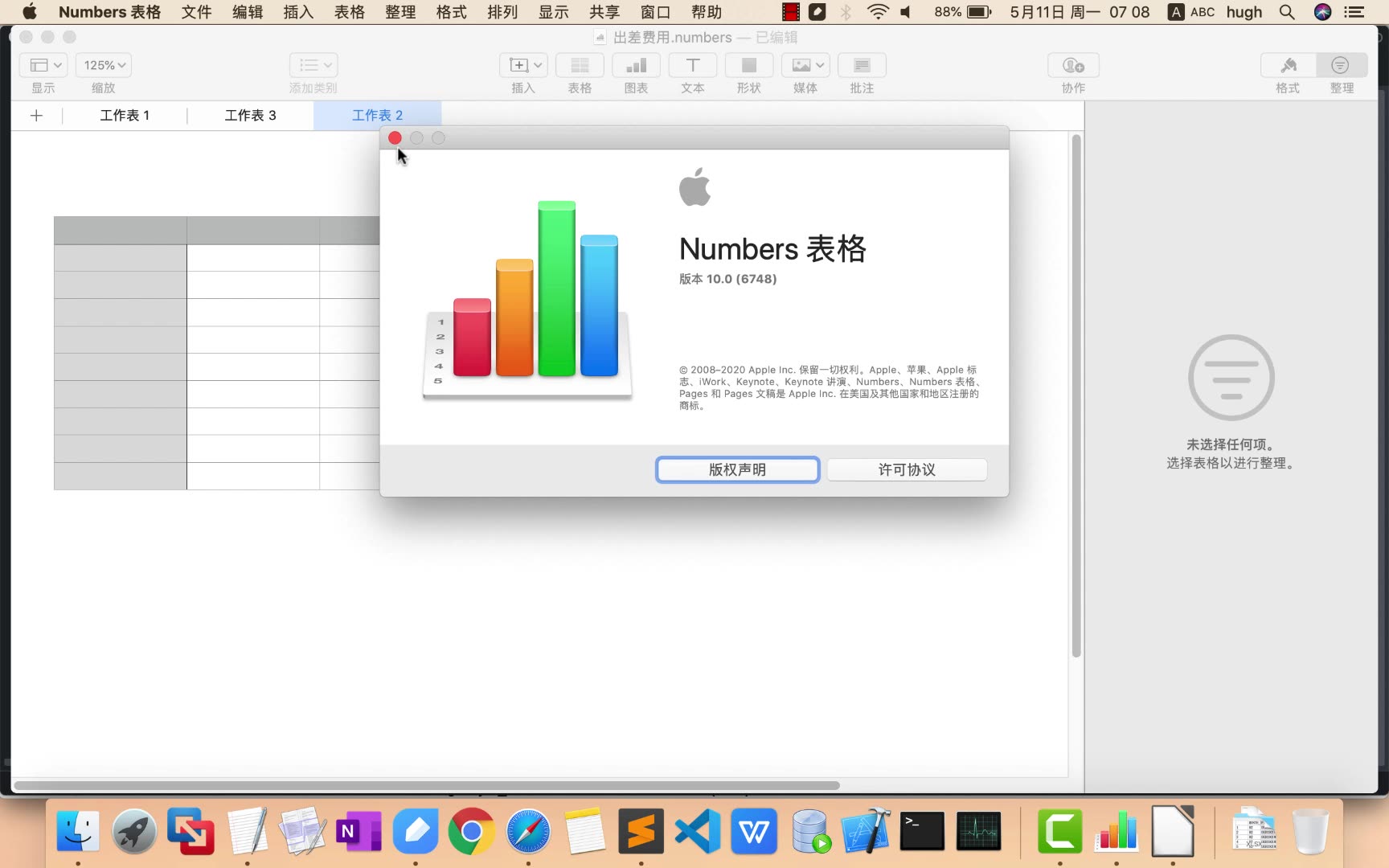Image resolution: width=1389 pixels, height=868 pixels.
Task: Open Terminal from the Dock
Action: click(922, 831)
